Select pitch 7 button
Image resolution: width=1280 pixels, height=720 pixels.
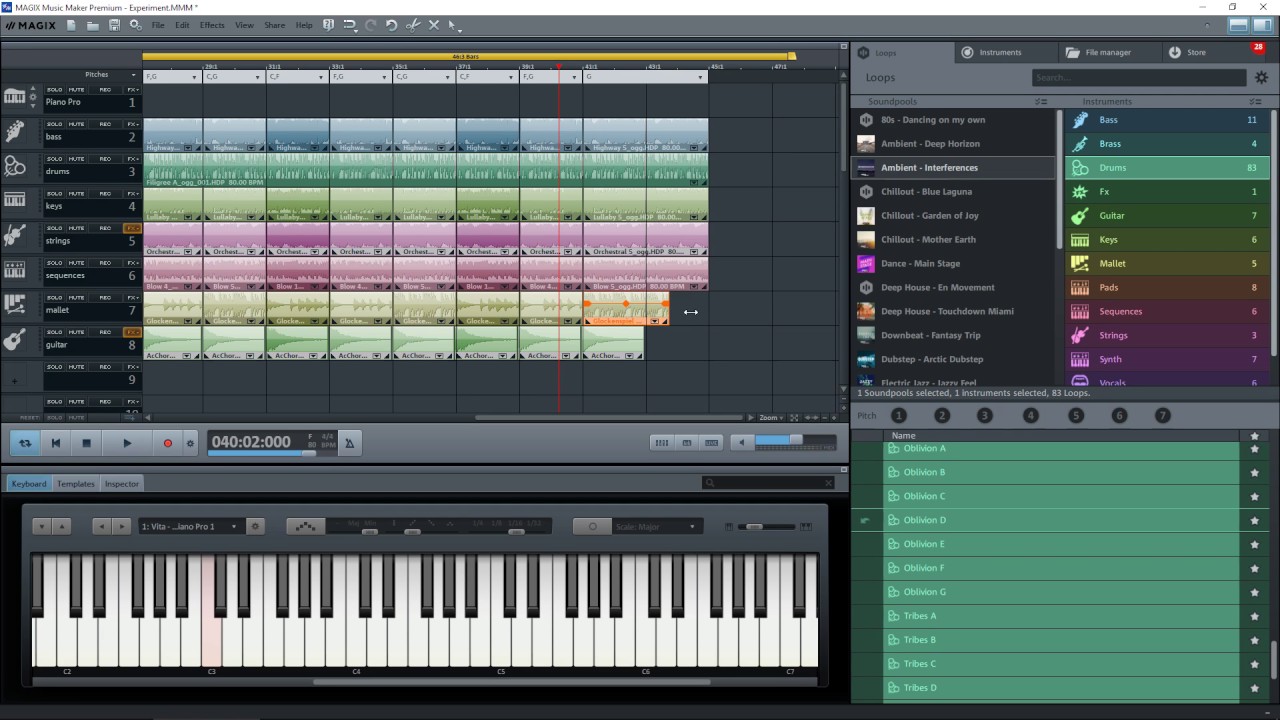pos(1162,415)
